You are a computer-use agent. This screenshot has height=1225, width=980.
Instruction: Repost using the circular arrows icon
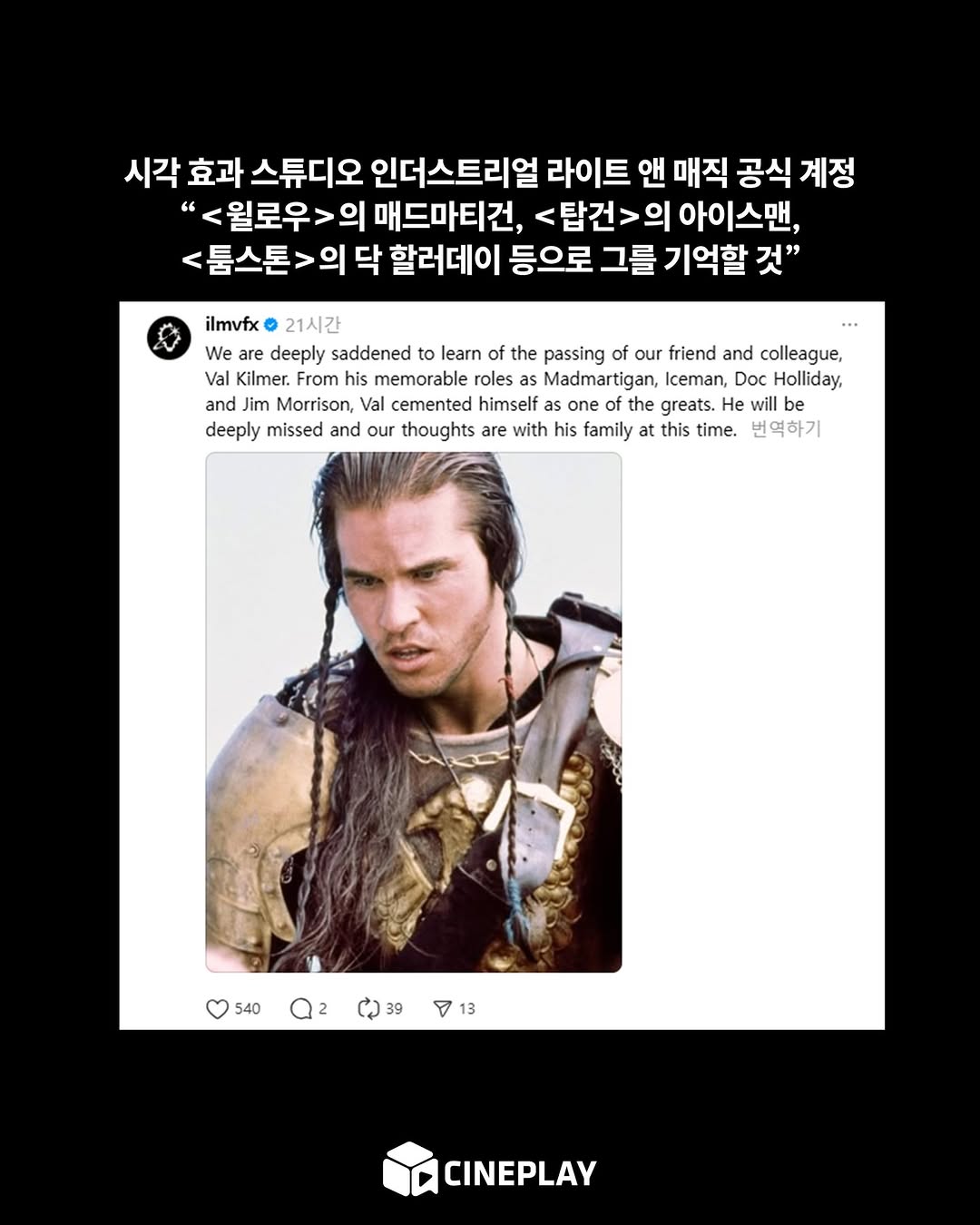tap(368, 1008)
